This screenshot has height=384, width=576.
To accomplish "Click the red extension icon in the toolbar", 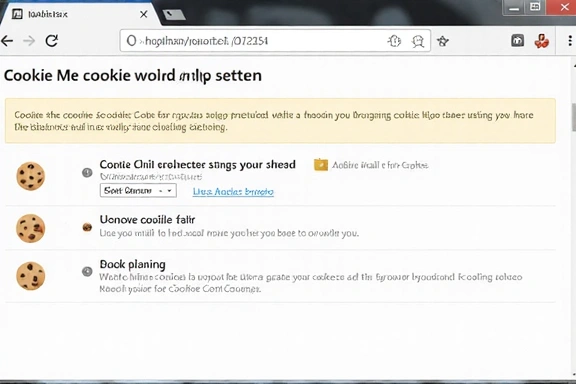I will tap(541, 41).
